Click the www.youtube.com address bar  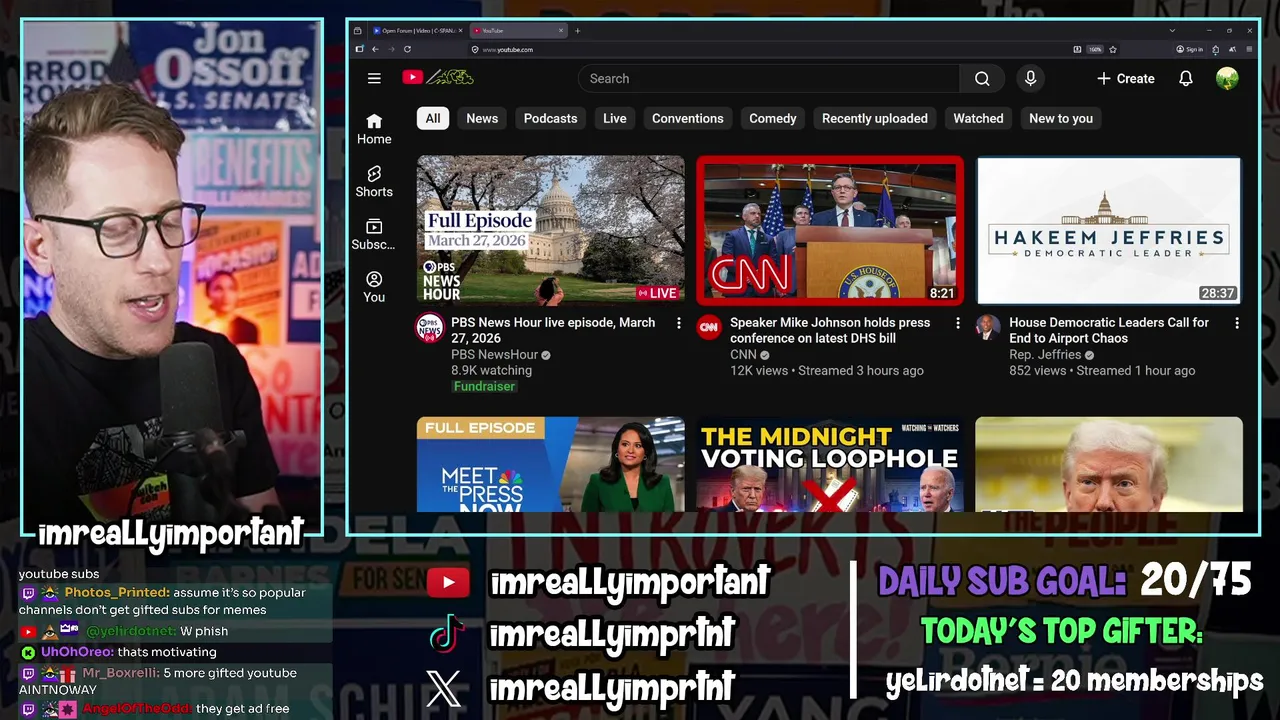[x=770, y=49]
